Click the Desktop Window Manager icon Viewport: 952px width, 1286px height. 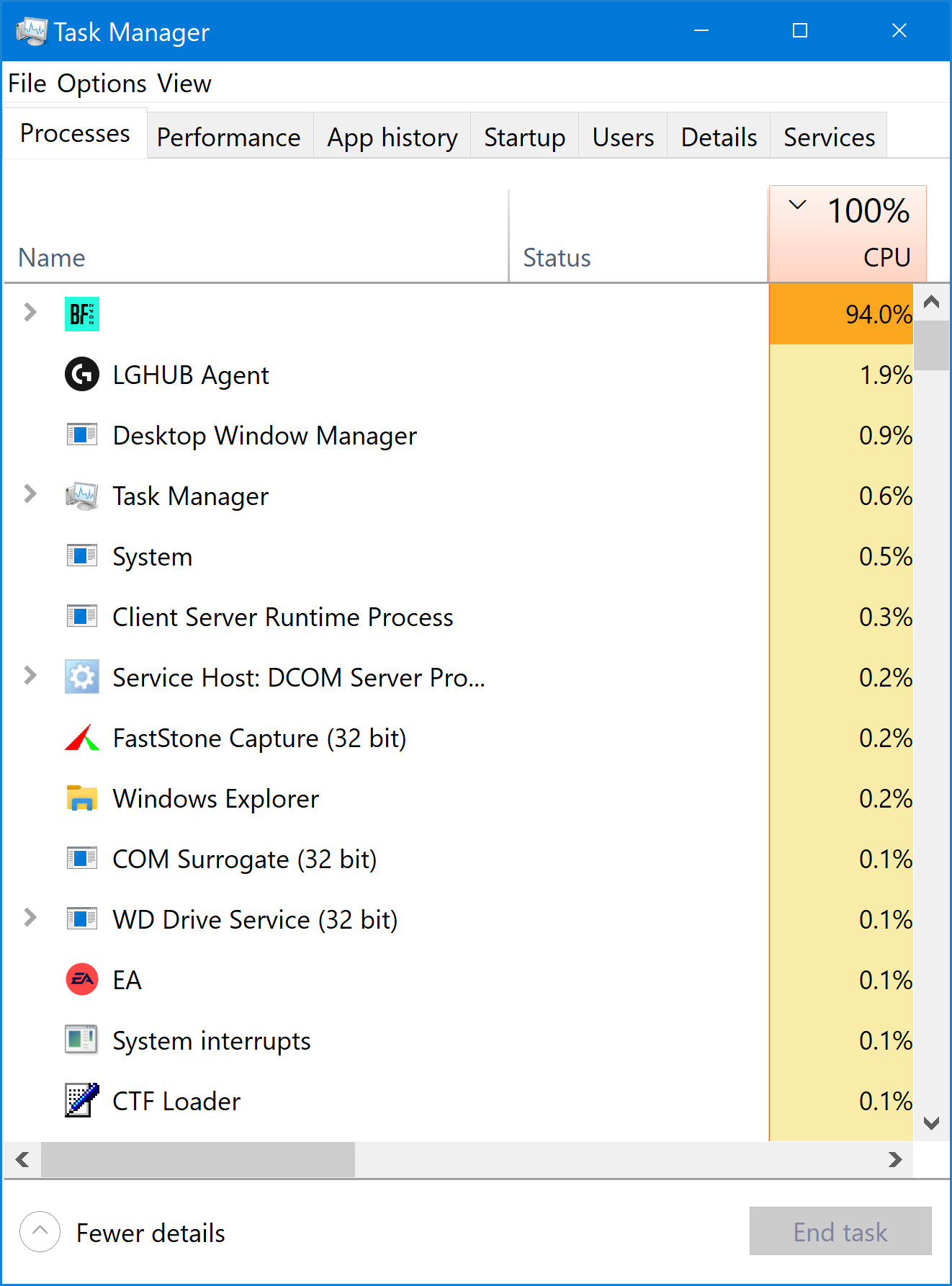point(82,435)
